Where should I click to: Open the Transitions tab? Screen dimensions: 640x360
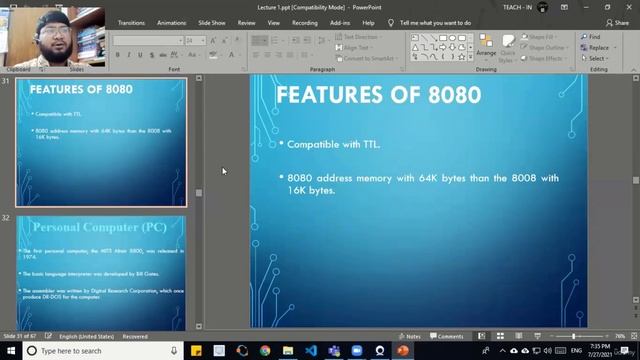point(131,23)
